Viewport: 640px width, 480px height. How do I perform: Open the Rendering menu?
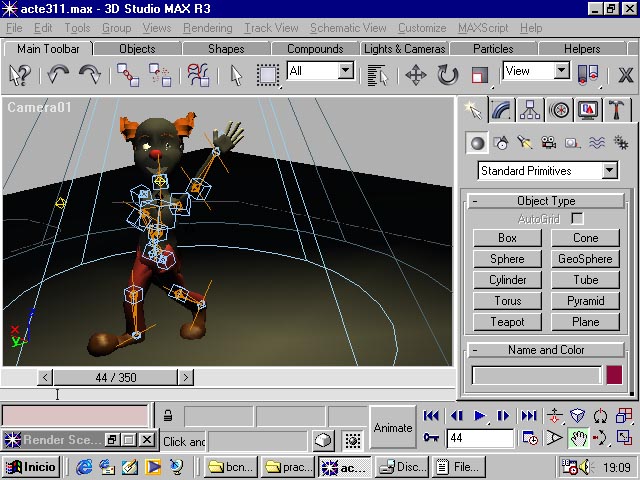tap(208, 28)
